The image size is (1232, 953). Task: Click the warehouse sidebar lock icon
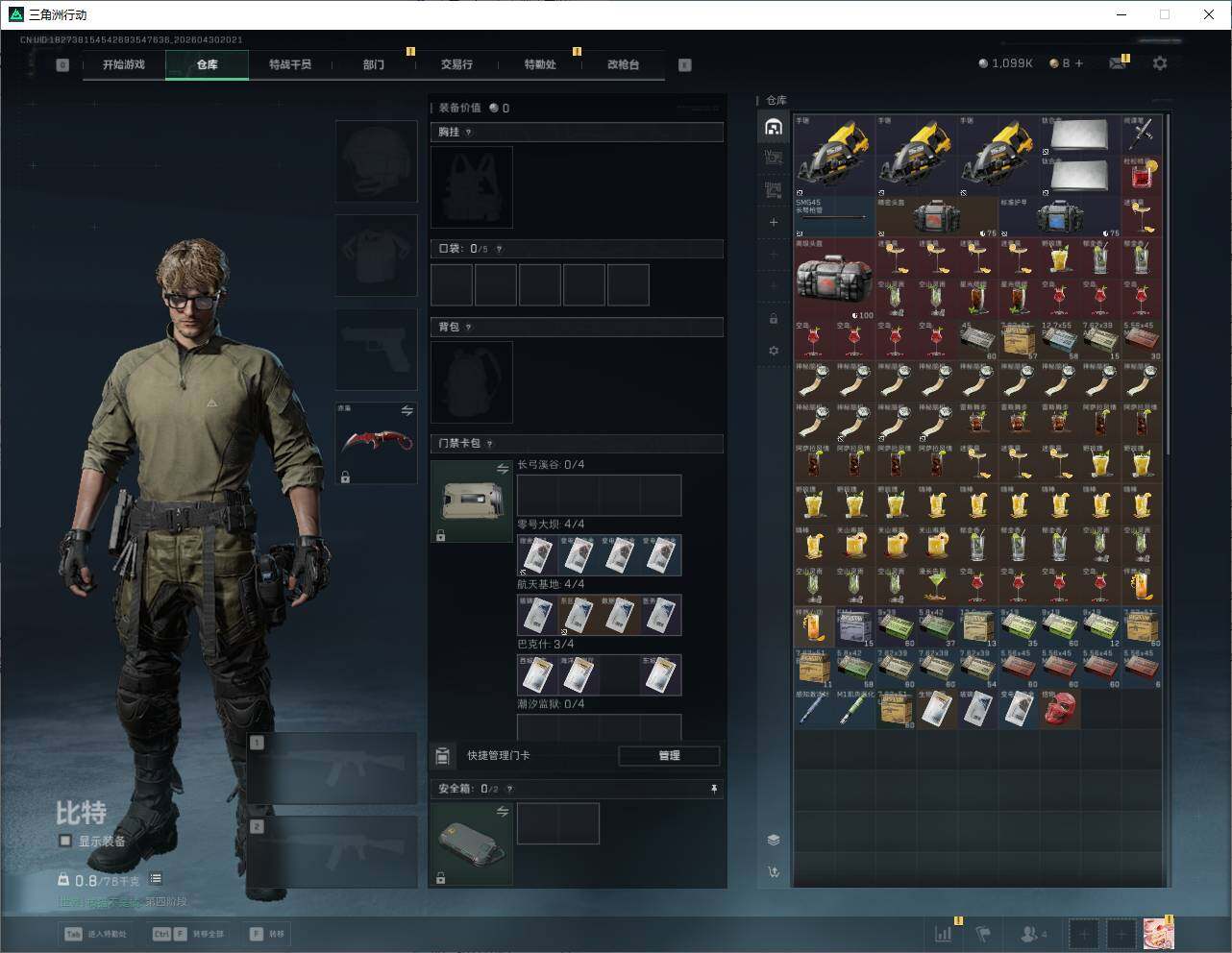point(774,318)
